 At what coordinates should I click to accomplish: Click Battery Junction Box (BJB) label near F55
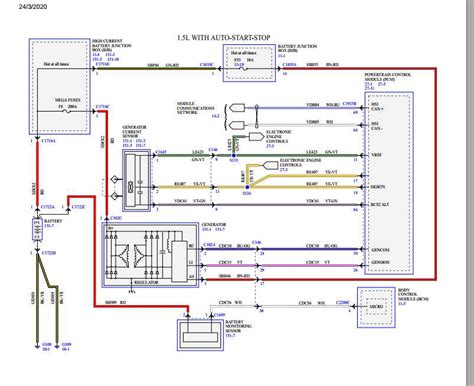pos(297,48)
